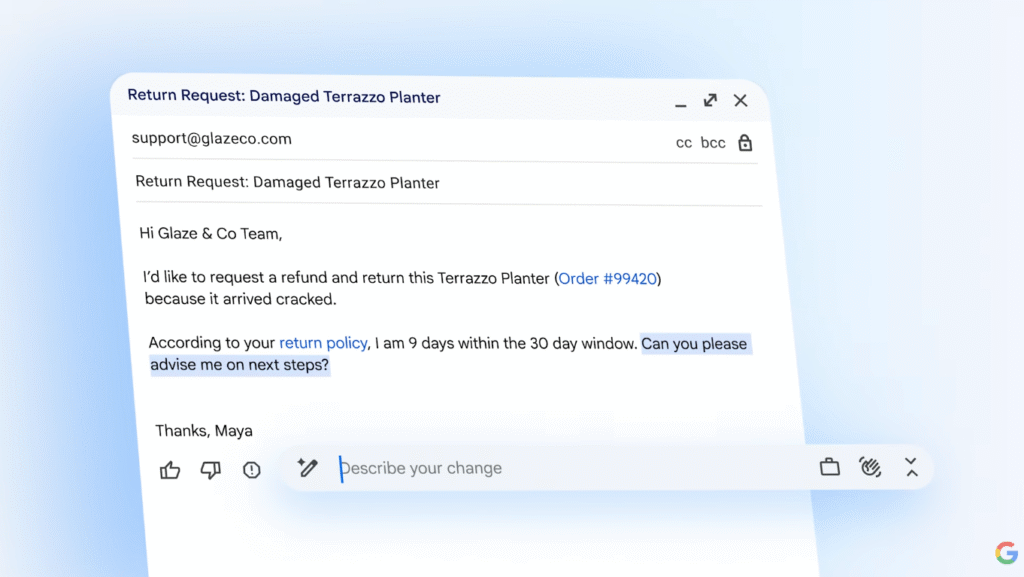Add cc recipients
The height and width of the screenshot is (577, 1024).
pyautogui.click(x=684, y=143)
